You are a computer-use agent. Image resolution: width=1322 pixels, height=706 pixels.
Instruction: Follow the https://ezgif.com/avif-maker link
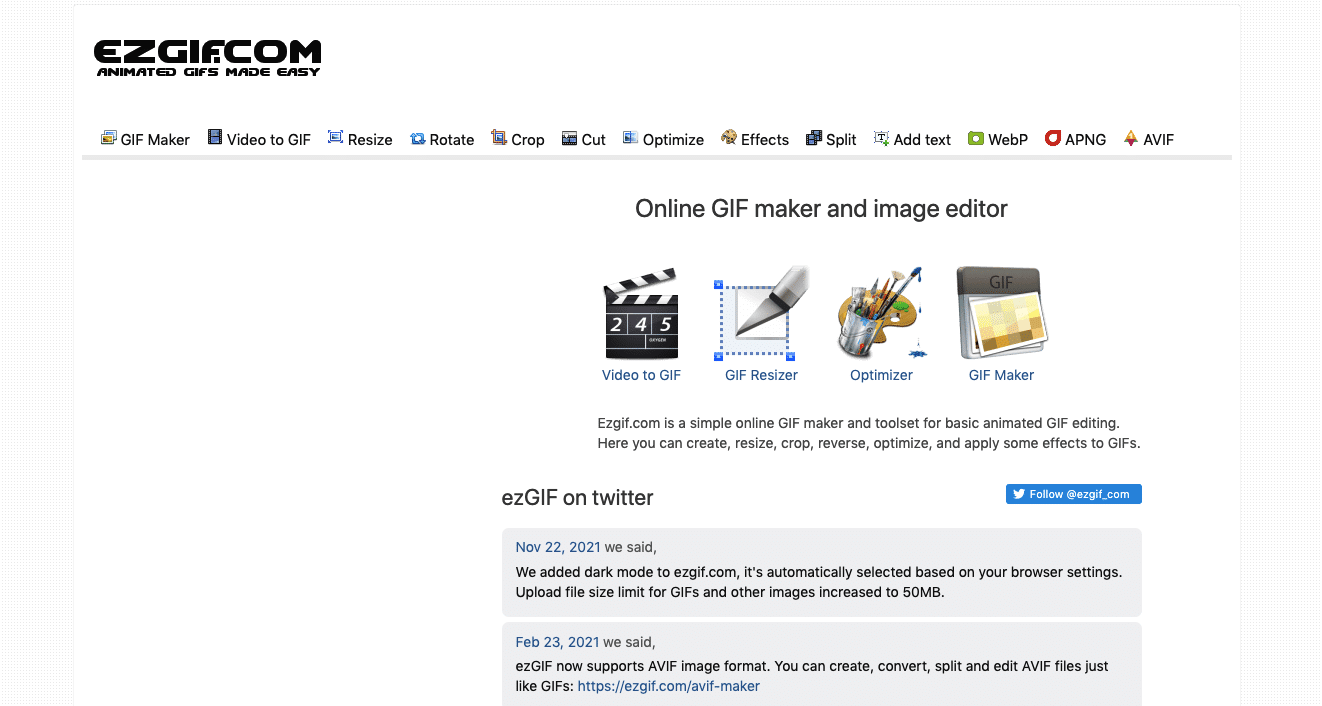(669, 686)
